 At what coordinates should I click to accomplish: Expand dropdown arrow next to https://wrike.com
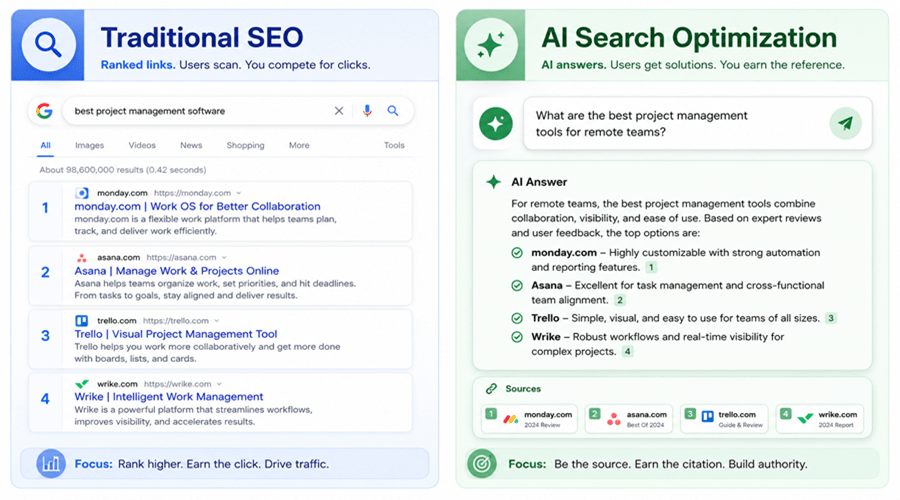click(x=219, y=384)
